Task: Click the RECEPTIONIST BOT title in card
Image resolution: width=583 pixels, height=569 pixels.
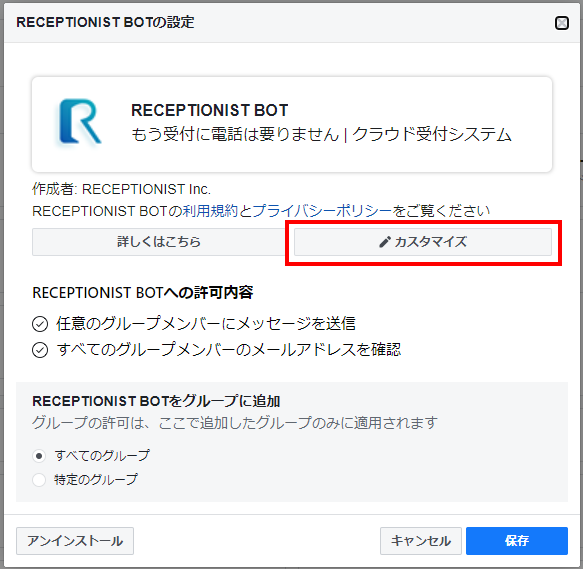Action: pos(210,110)
